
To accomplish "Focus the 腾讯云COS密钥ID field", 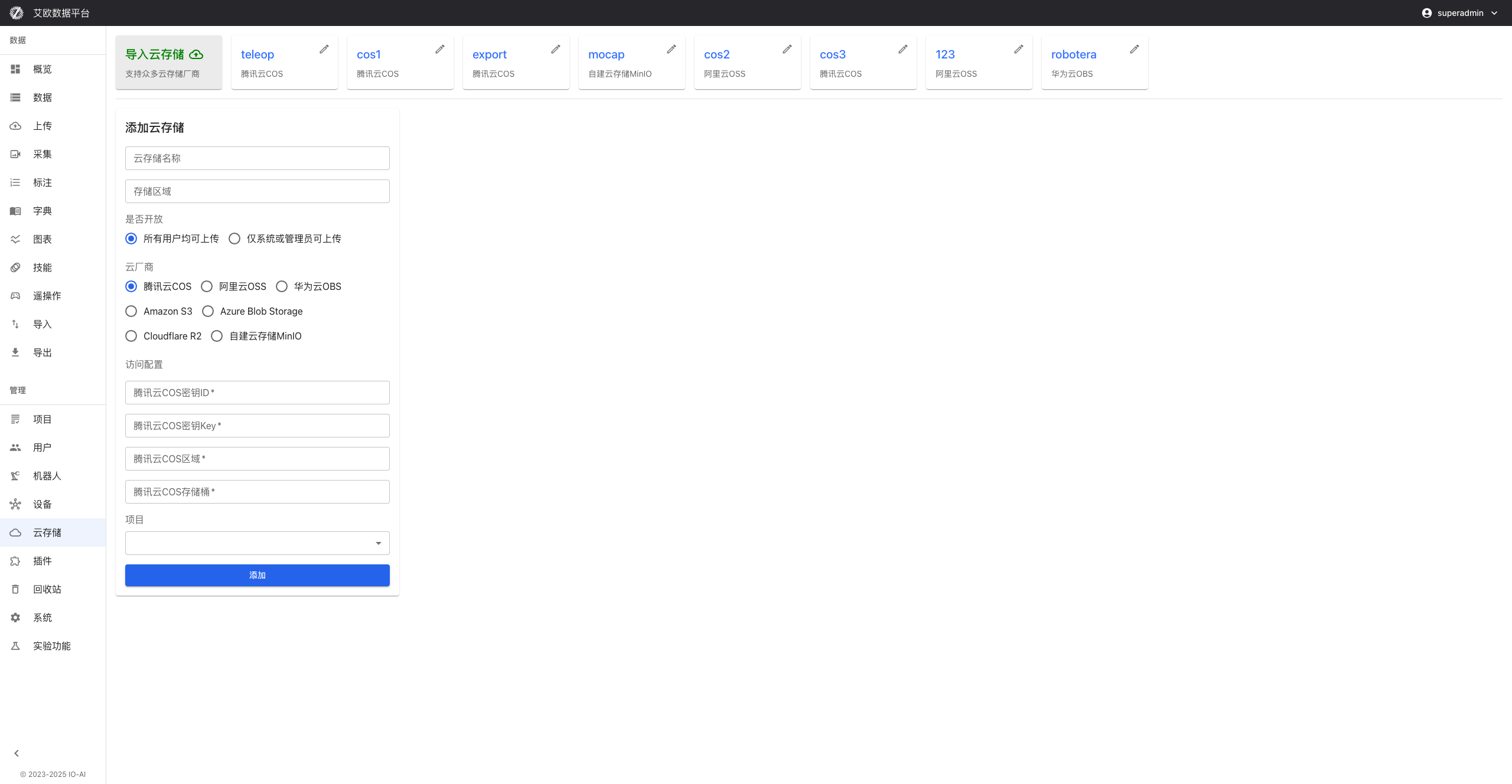I will (258, 393).
